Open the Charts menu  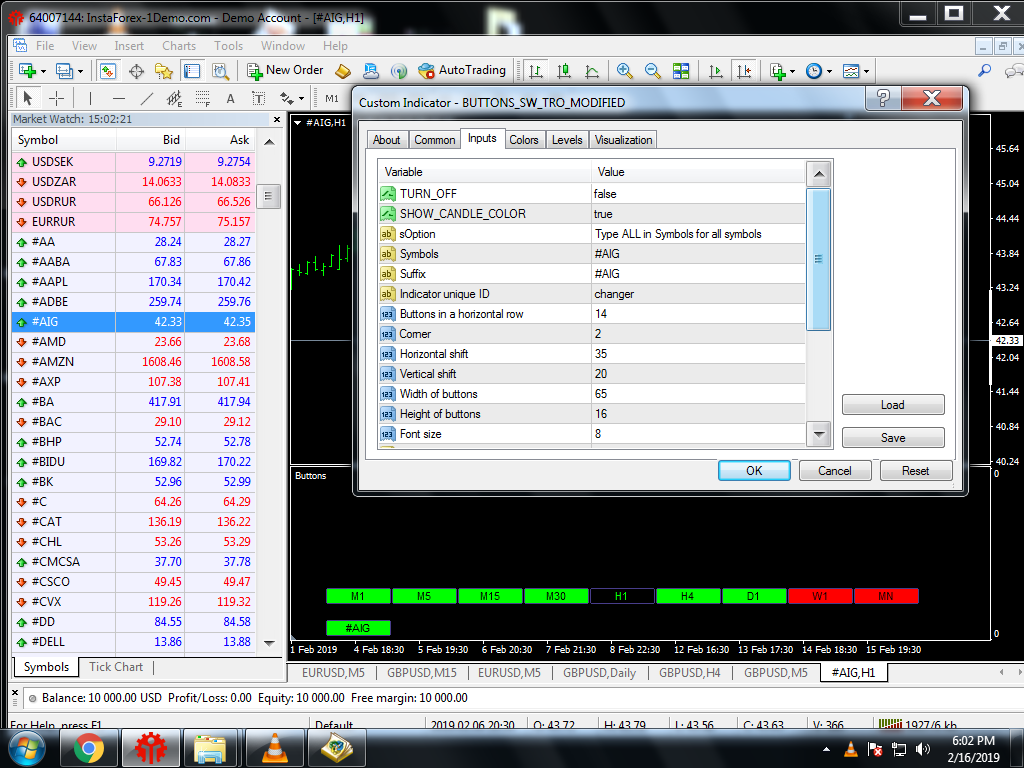click(x=179, y=46)
